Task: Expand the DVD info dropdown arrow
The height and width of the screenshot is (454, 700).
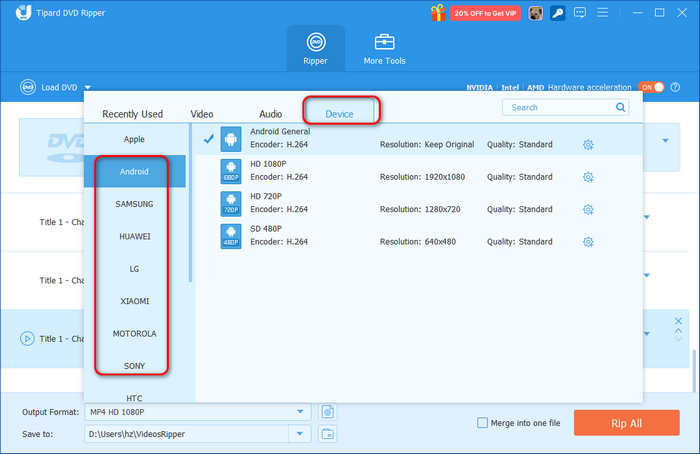Action: pos(666,141)
